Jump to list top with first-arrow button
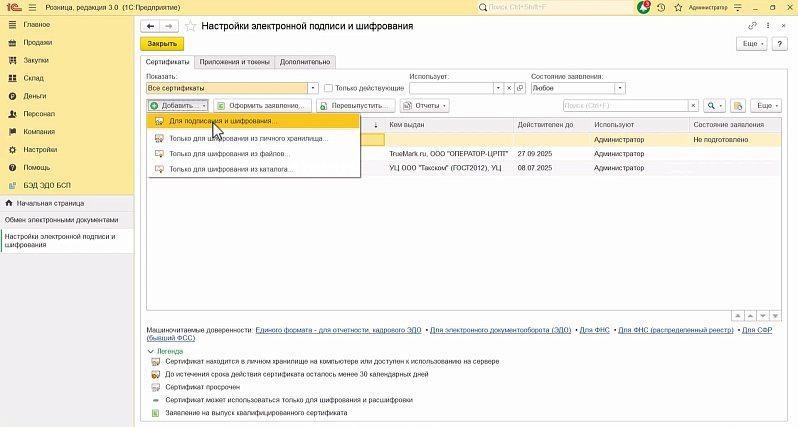 pyautogui.click(x=737, y=316)
